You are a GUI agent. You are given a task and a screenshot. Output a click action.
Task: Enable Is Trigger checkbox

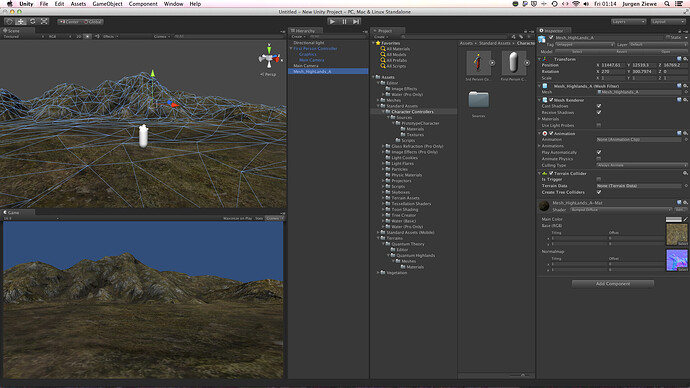point(598,179)
